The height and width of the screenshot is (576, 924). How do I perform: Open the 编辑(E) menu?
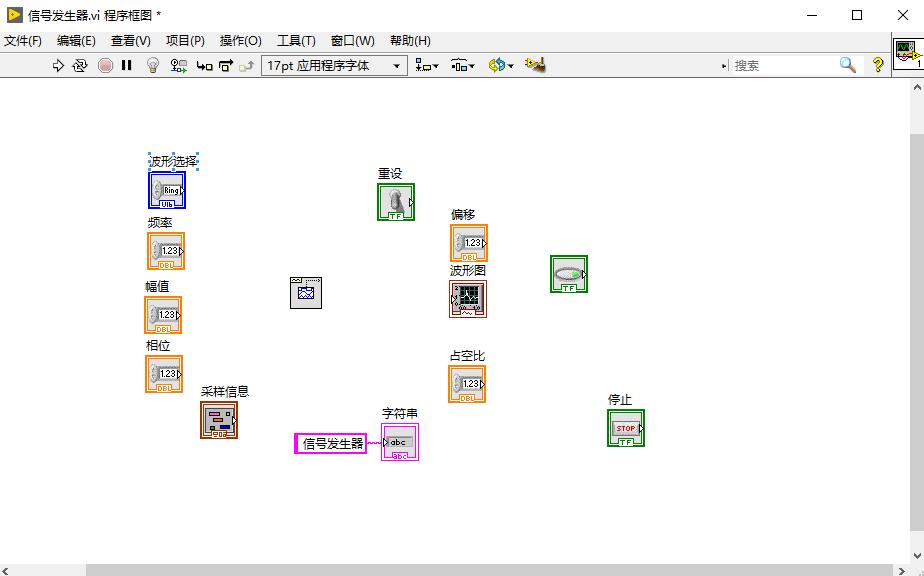[x=76, y=41]
